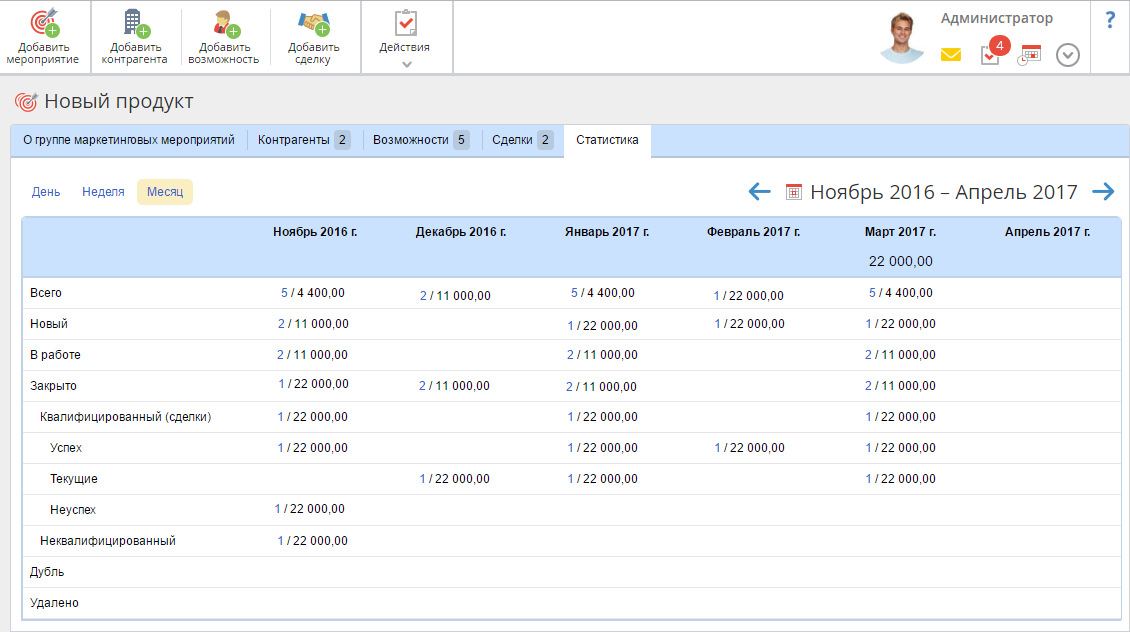
Task: Open tasks icon with badge 4
Action: 990,54
